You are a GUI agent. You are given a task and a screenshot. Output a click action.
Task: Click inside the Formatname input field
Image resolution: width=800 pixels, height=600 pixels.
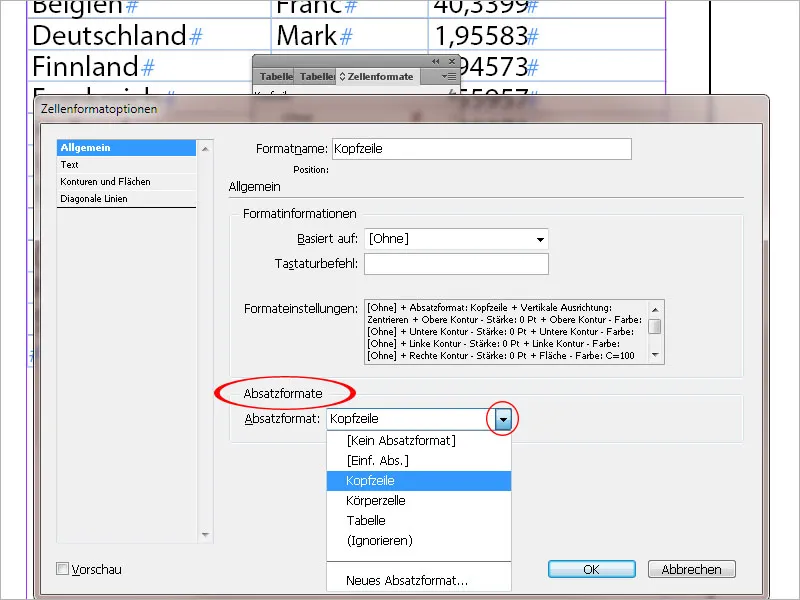point(480,148)
